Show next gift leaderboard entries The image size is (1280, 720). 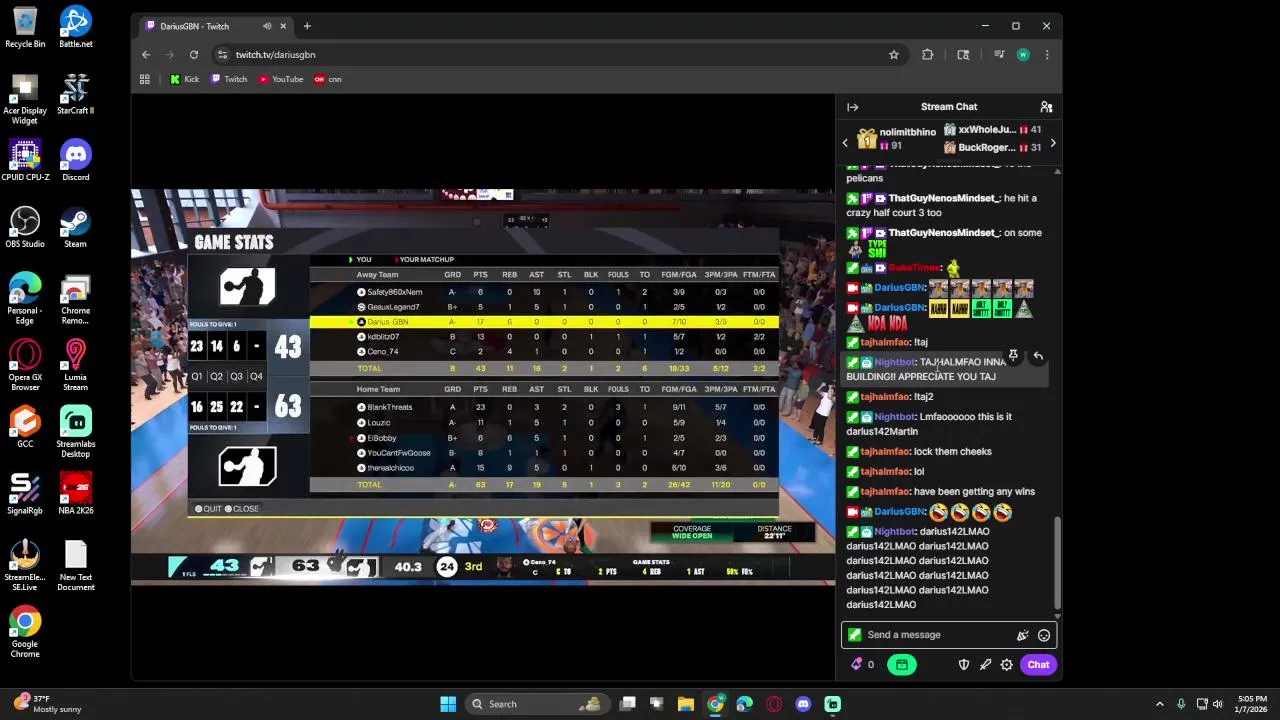pos(1052,143)
